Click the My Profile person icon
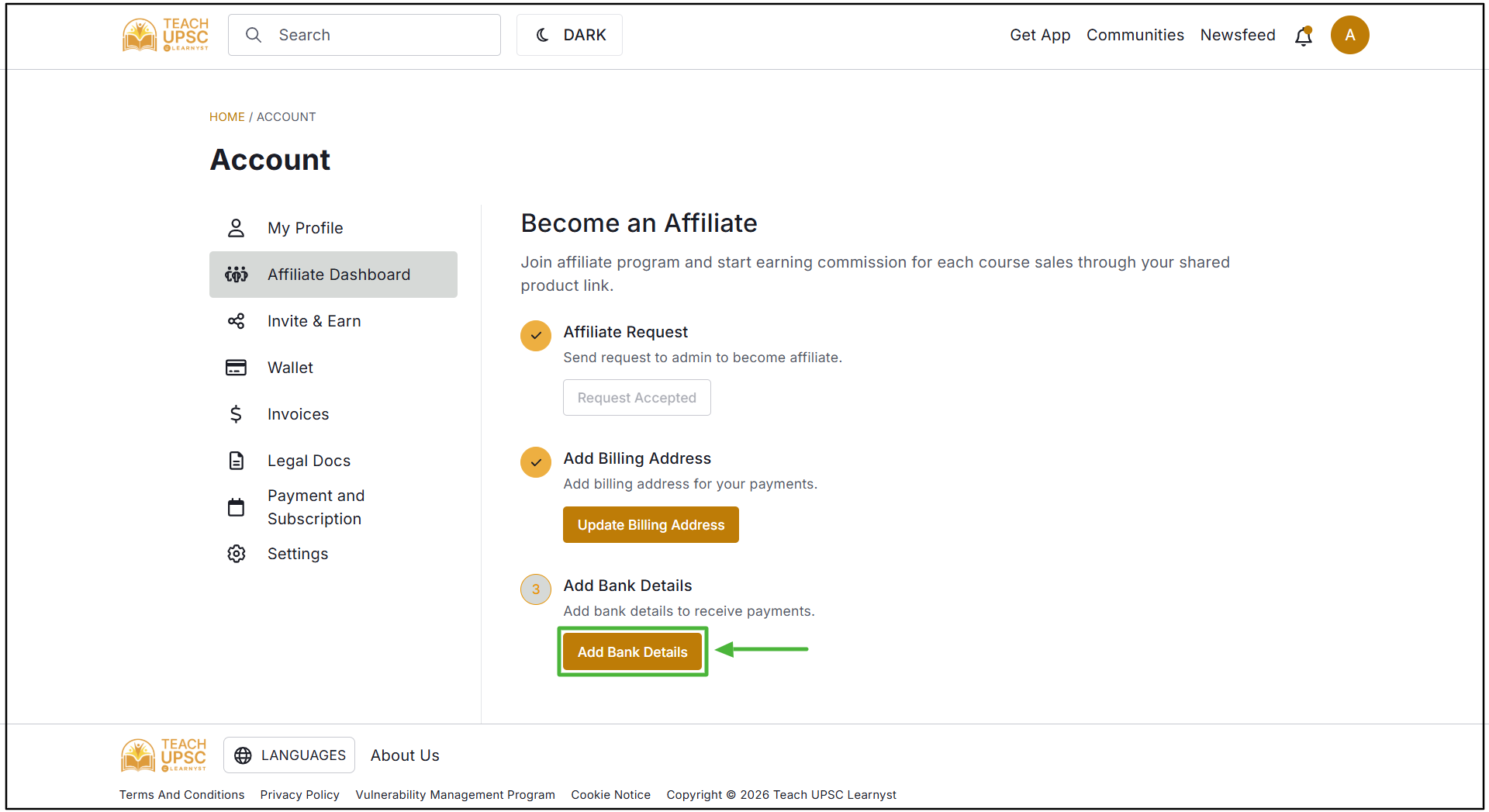This screenshot has height=812, width=1489. tap(236, 228)
